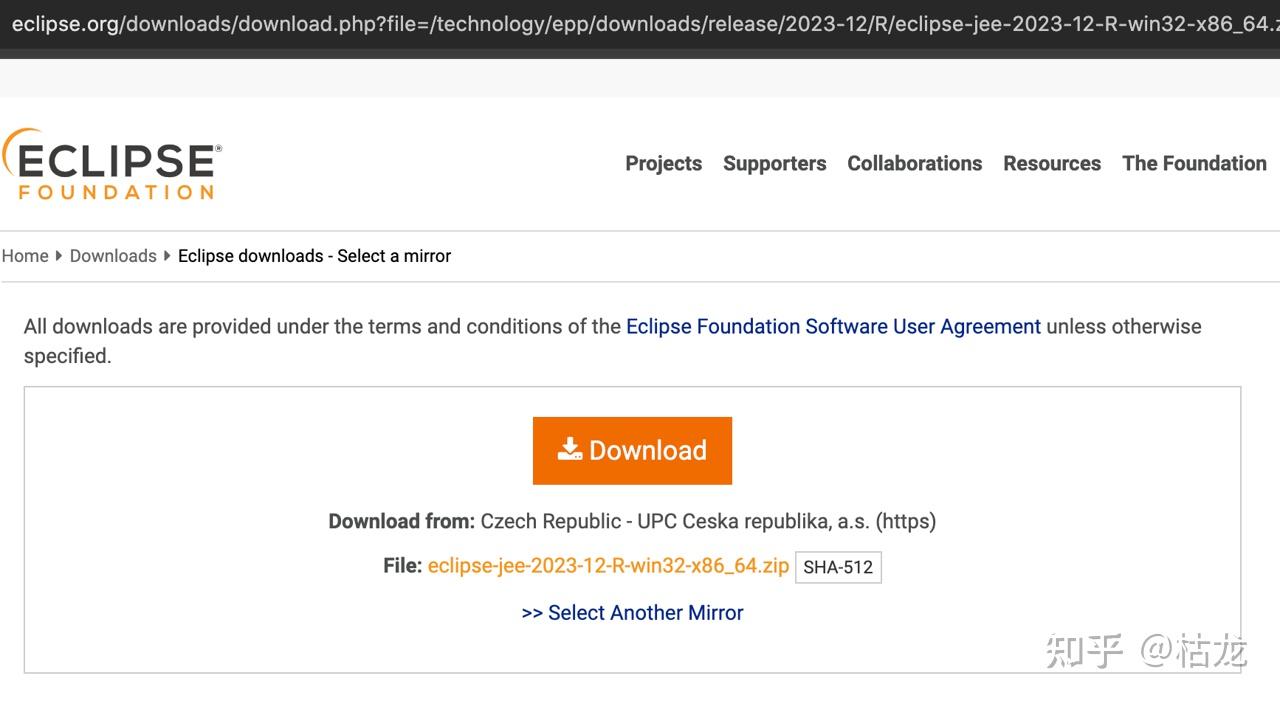Open the Projects menu
Image resolution: width=1280 pixels, height=701 pixels.
tap(663, 163)
